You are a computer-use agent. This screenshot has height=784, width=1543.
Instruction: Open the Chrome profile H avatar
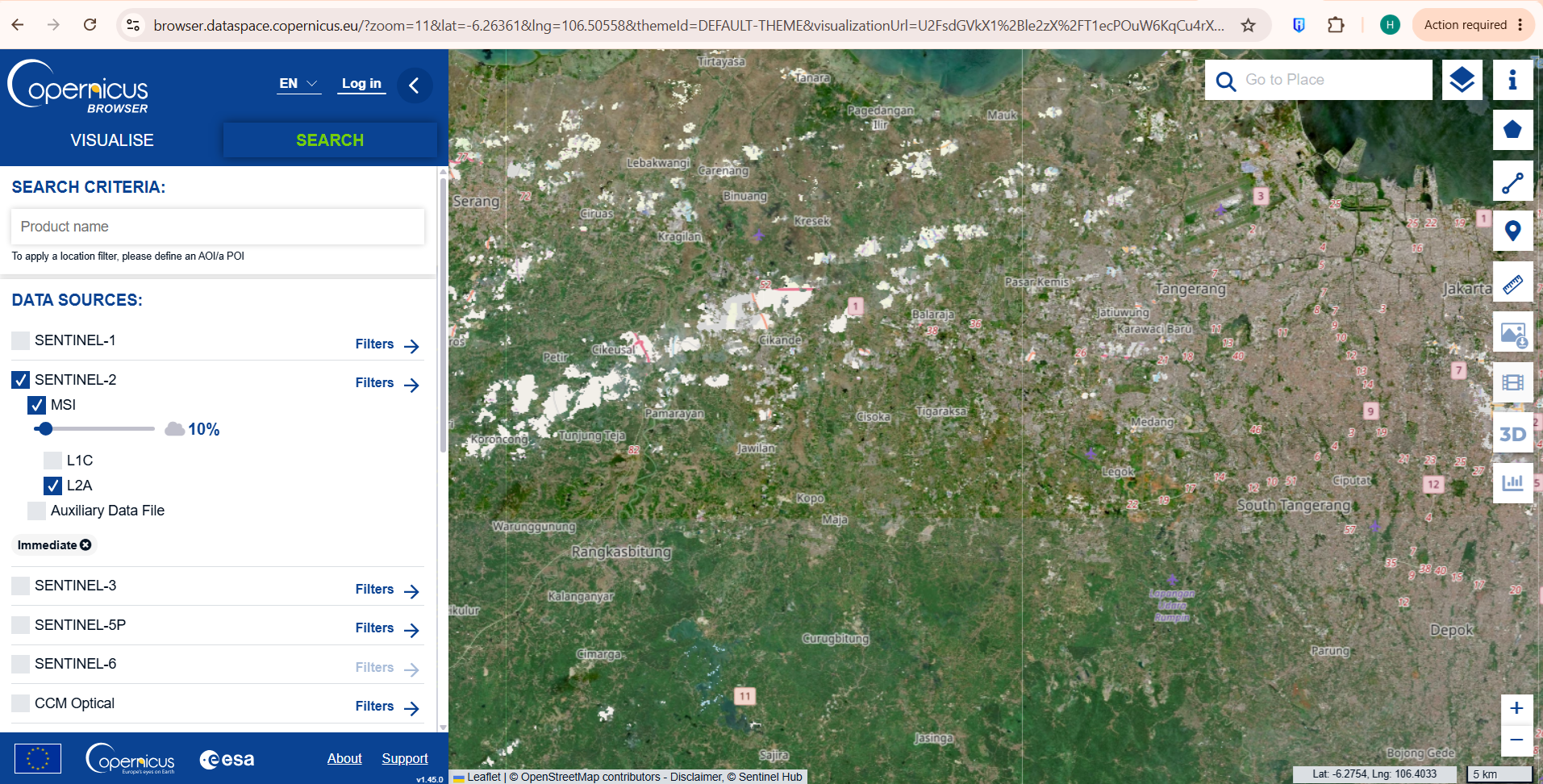pos(1390,25)
